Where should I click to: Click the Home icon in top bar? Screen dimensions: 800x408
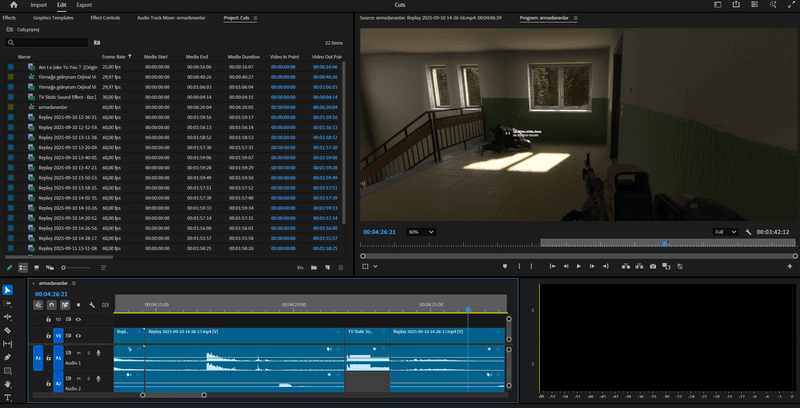13,5
